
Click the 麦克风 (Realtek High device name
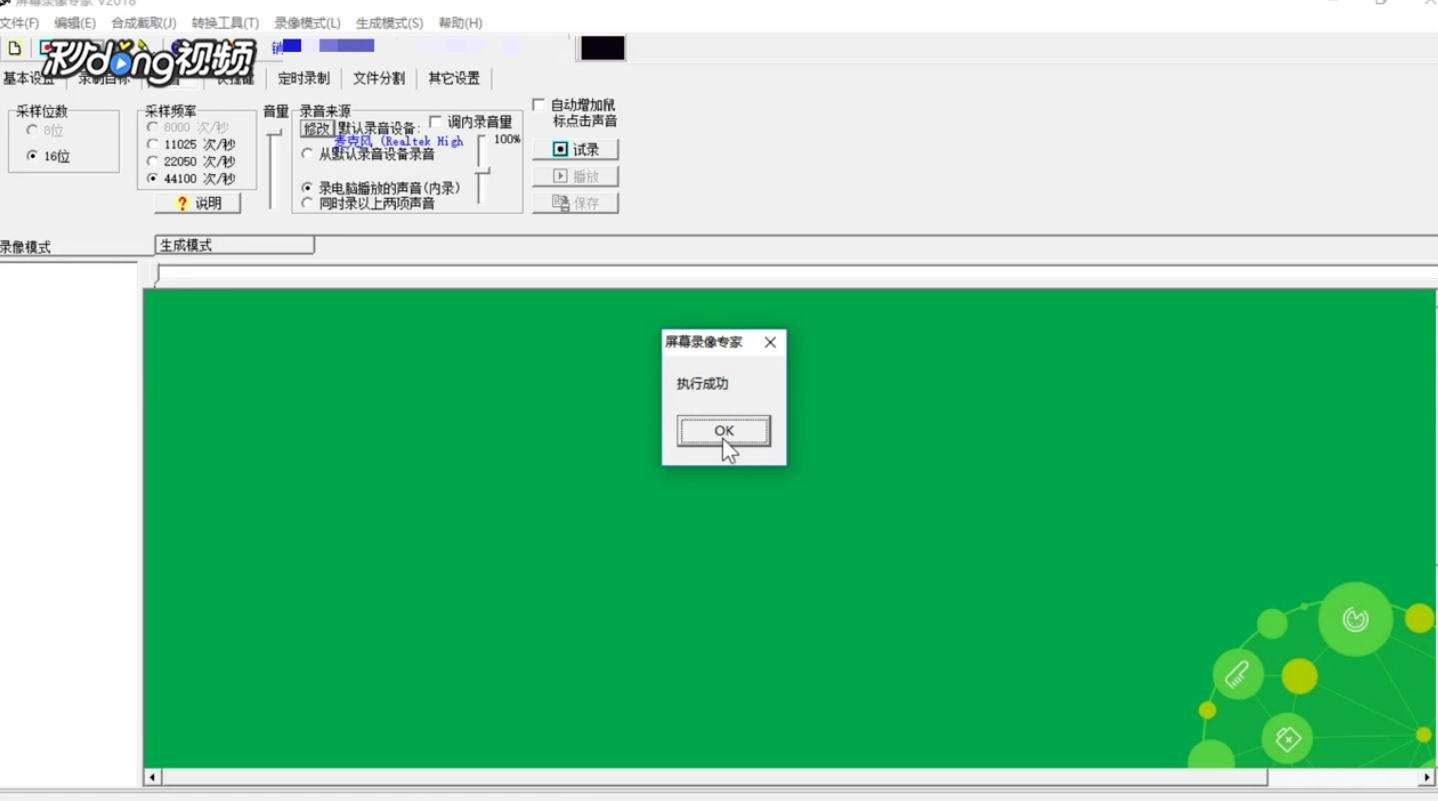pyautogui.click(x=399, y=142)
